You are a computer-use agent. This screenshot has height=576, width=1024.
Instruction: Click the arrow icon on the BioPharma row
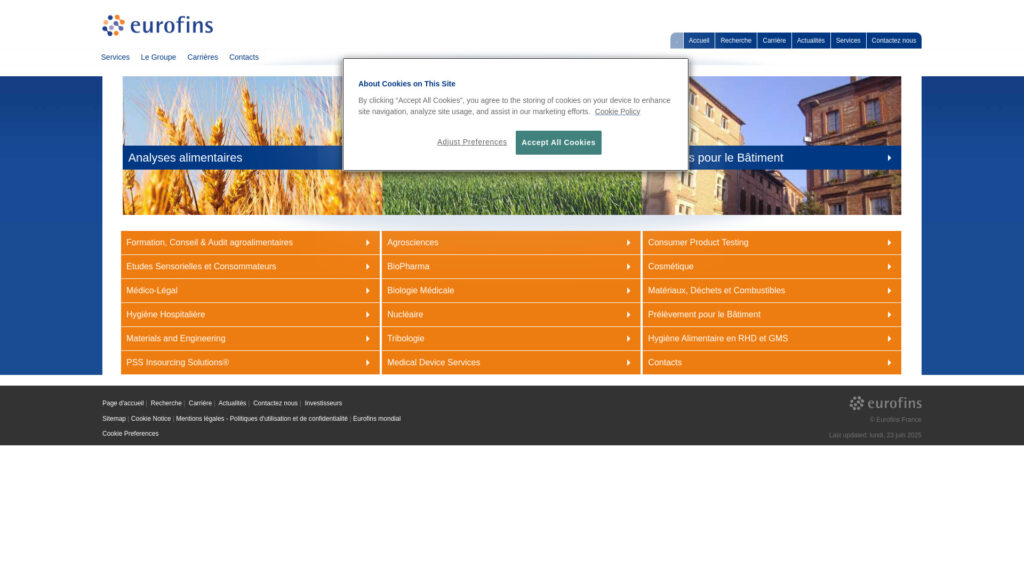point(628,266)
